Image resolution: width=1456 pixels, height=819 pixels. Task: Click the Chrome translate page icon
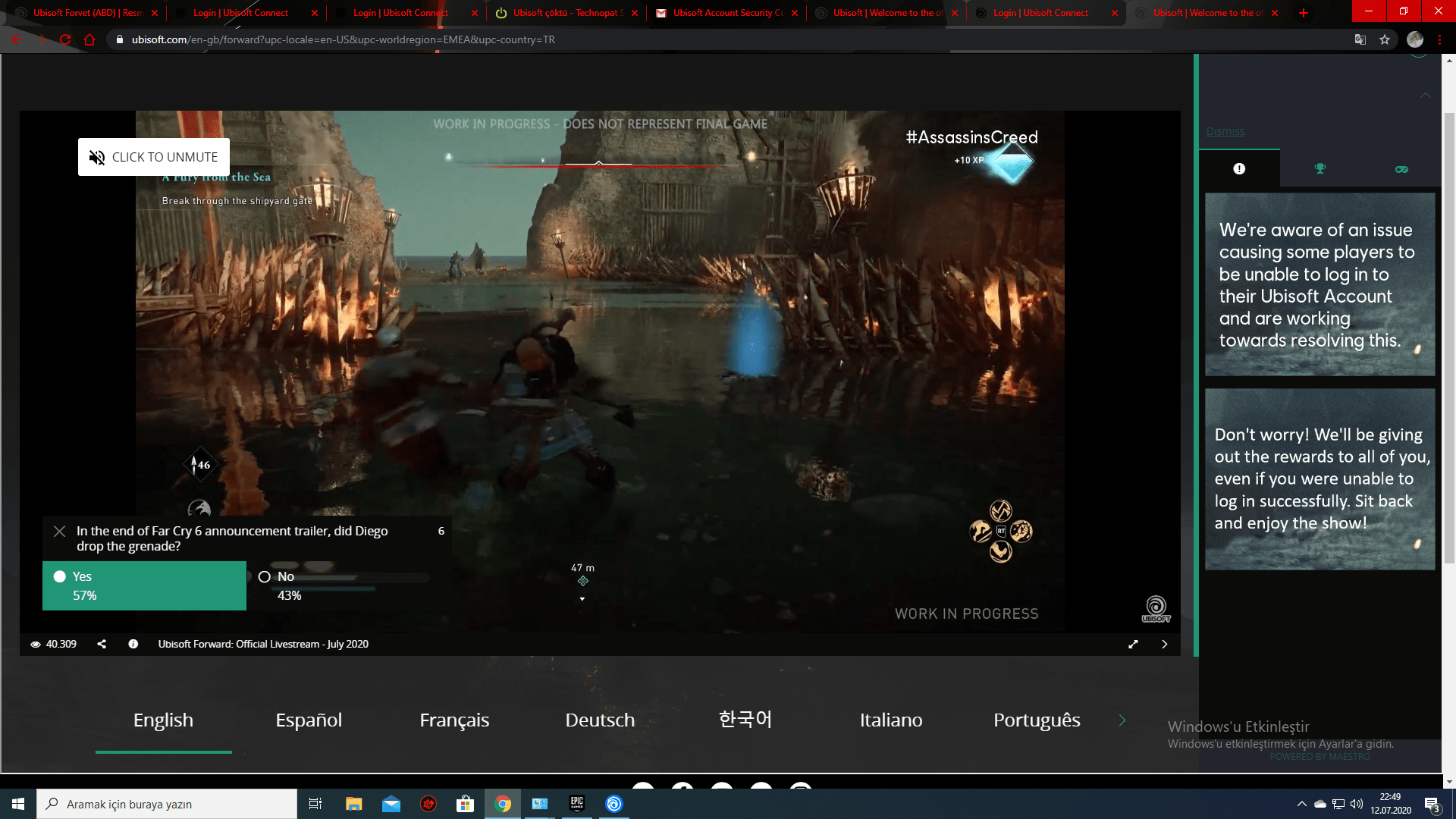(1360, 39)
